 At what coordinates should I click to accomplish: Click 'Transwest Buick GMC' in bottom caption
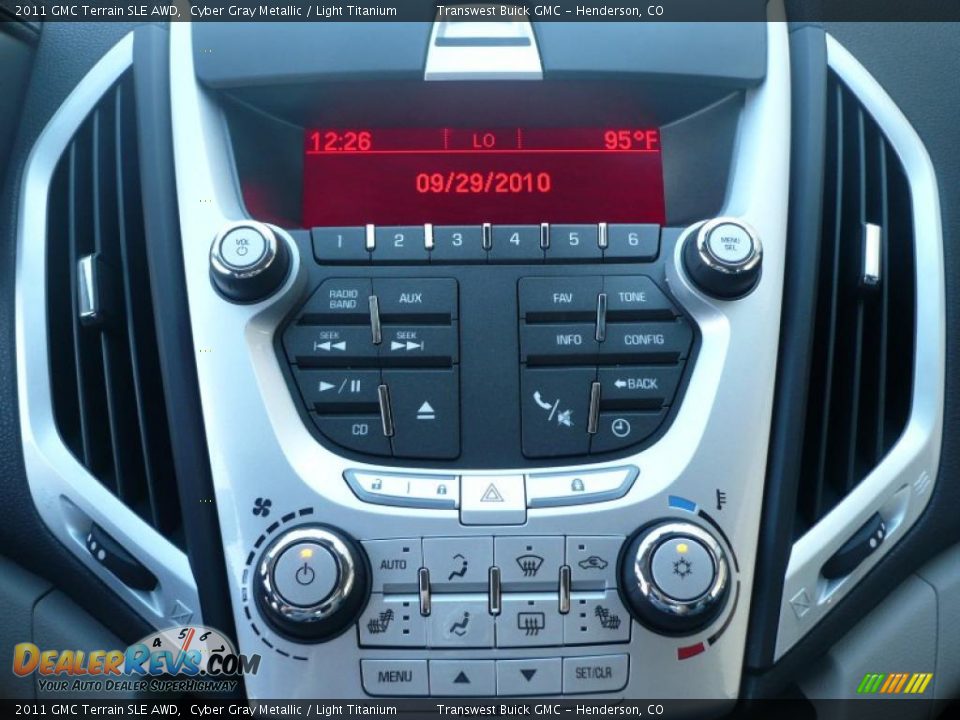(x=499, y=710)
